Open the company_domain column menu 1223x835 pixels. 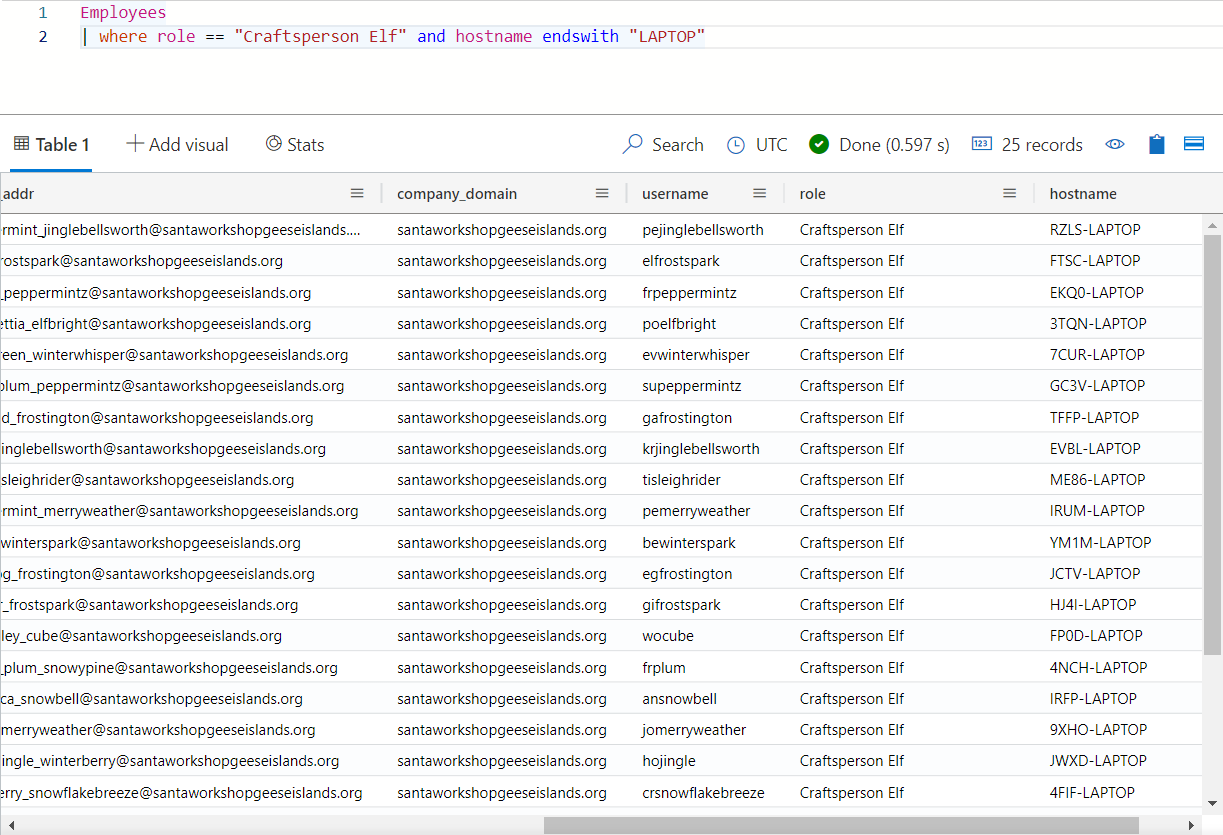[602, 194]
